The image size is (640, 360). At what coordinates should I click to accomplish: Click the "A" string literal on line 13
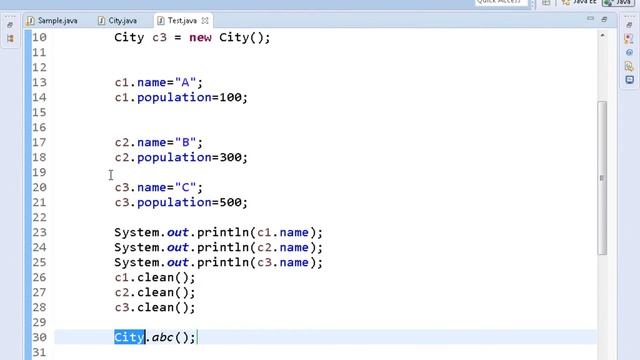coord(185,82)
